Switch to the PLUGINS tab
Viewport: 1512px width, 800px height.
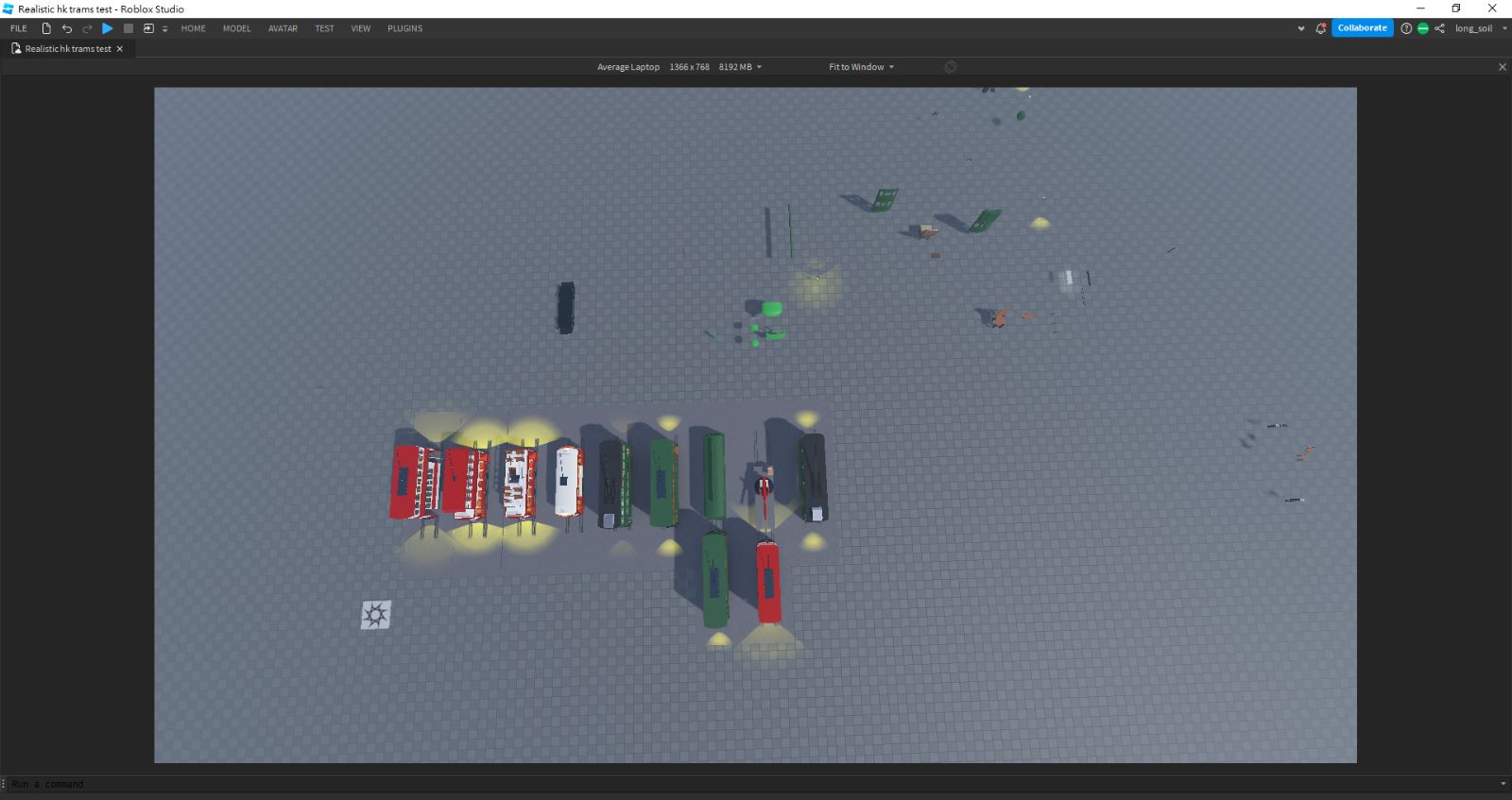point(404,28)
